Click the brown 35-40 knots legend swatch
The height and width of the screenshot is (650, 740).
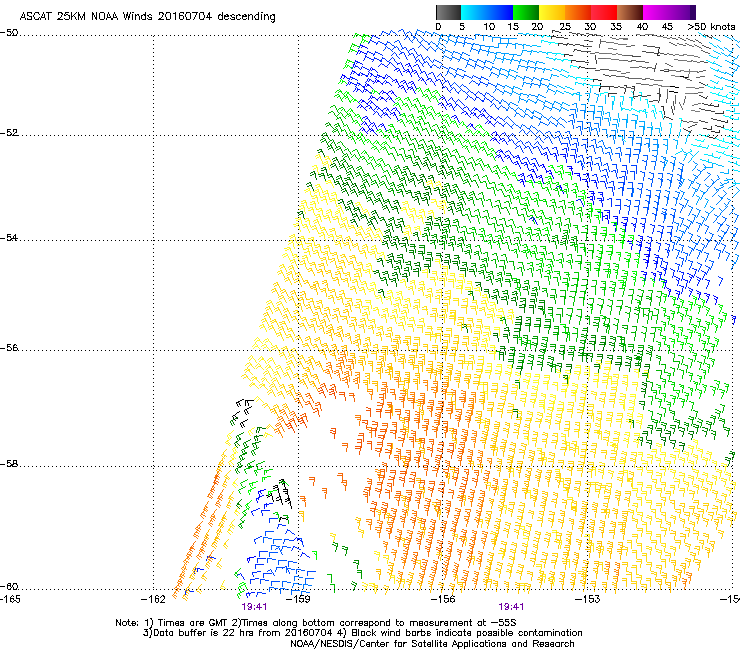630,12
